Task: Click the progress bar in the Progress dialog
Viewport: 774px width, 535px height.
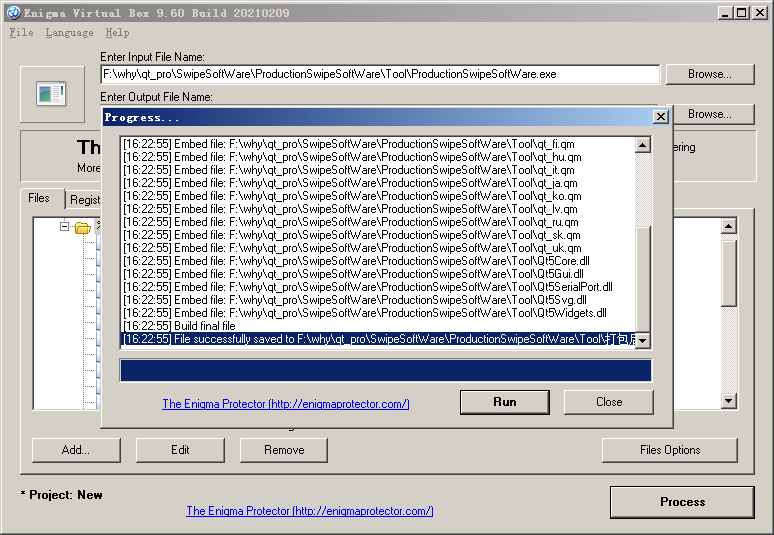Action: click(386, 371)
